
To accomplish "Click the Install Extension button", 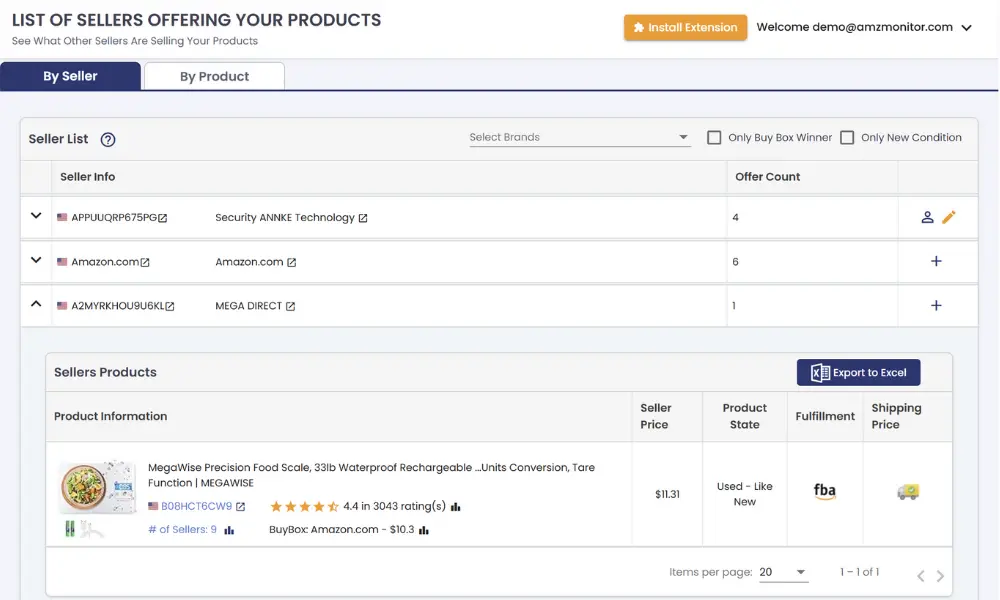I will tap(685, 27).
